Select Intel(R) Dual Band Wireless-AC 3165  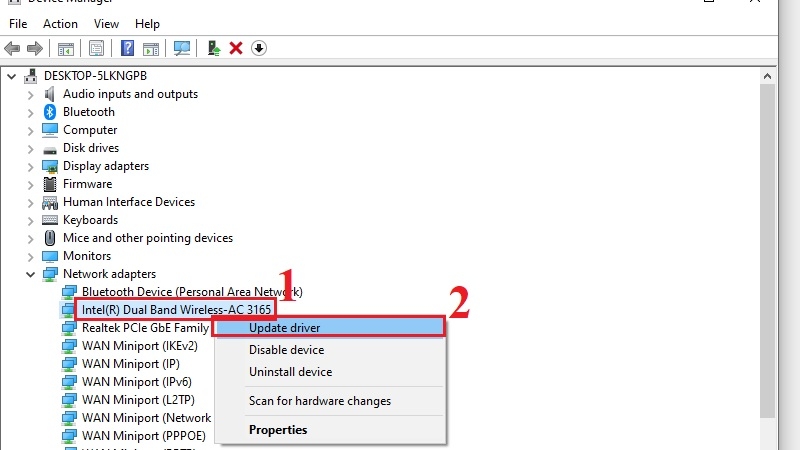point(176,310)
